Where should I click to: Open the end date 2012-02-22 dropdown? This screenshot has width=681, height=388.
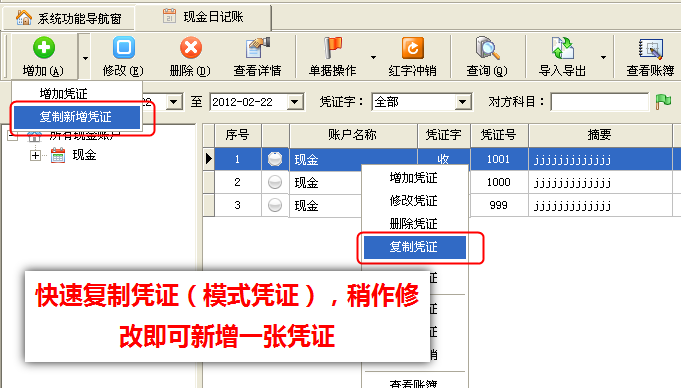pos(294,102)
